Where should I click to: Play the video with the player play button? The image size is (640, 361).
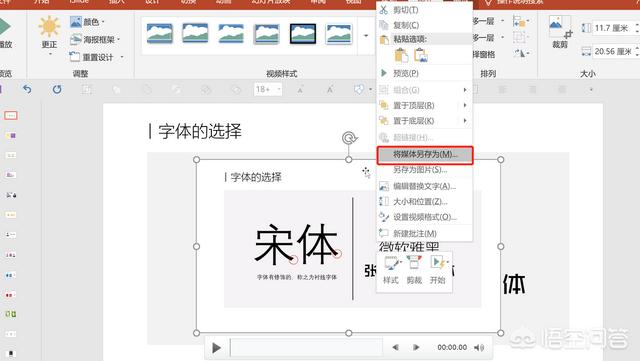[216, 348]
